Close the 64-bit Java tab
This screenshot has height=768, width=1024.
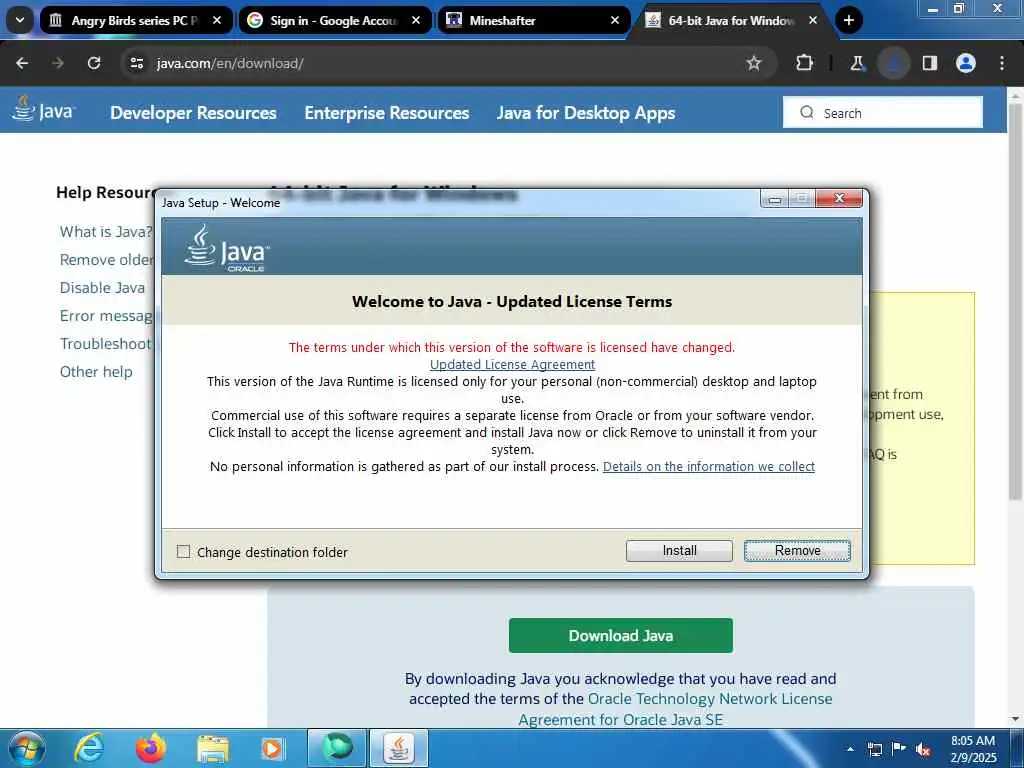pyautogui.click(x=813, y=20)
